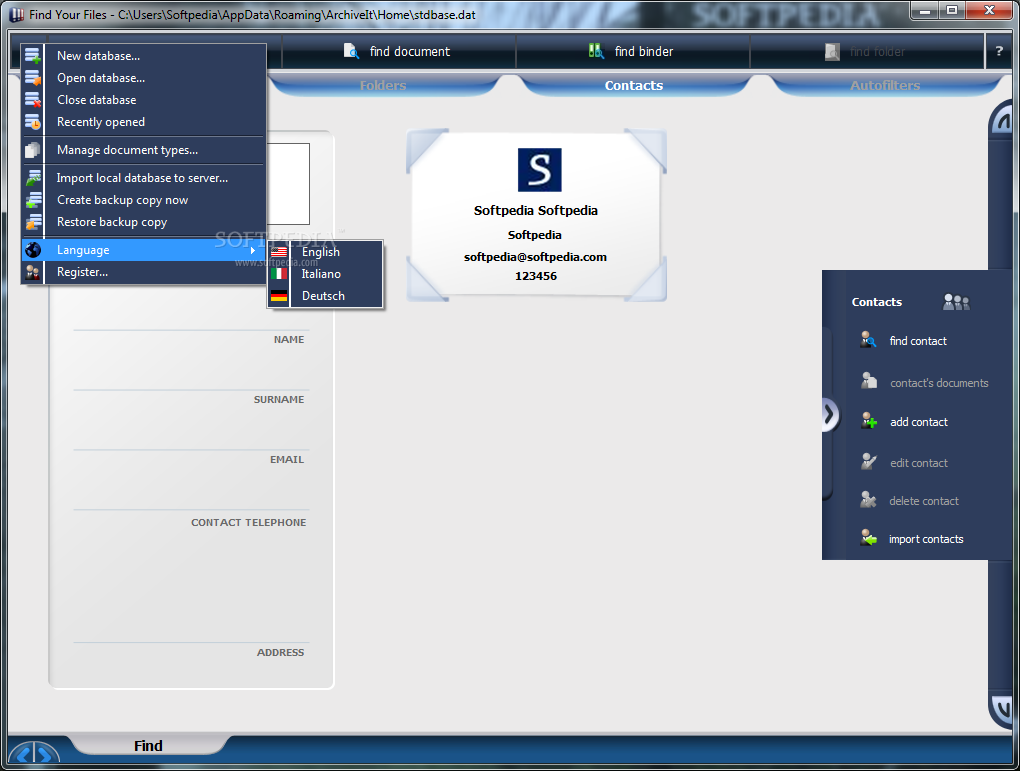
Task: Select Close database menu item
Action: pos(144,100)
